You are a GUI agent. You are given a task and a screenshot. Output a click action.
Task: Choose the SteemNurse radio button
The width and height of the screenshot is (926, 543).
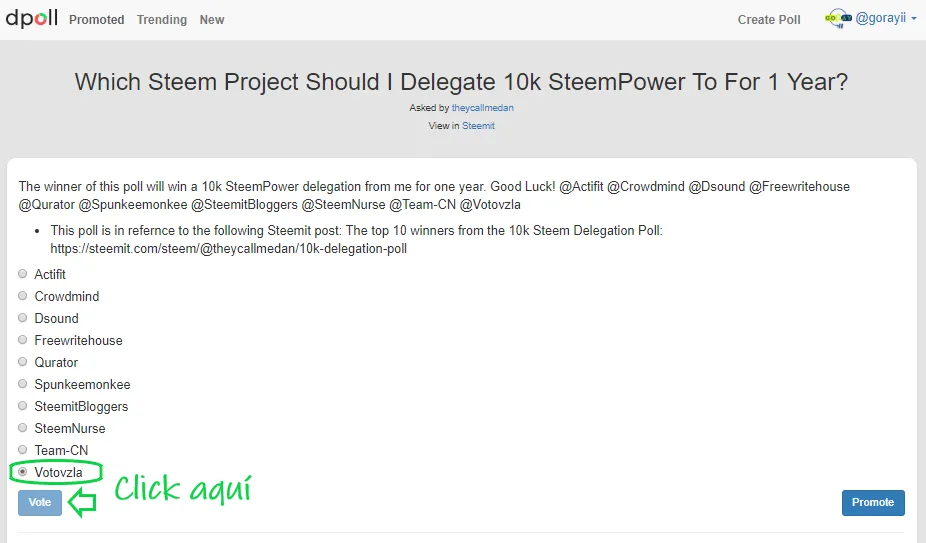click(x=22, y=428)
